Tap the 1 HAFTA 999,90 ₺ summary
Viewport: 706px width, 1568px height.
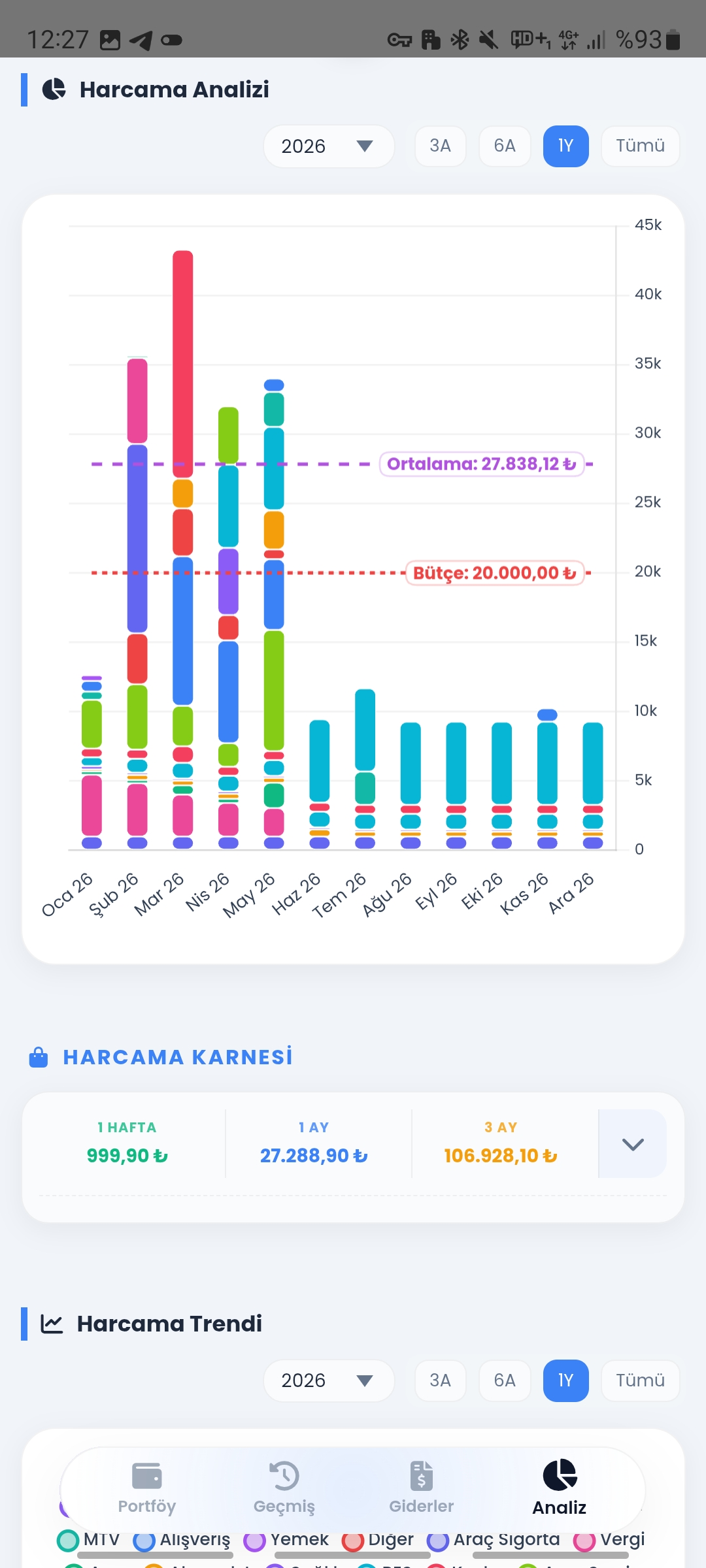(x=127, y=1143)
